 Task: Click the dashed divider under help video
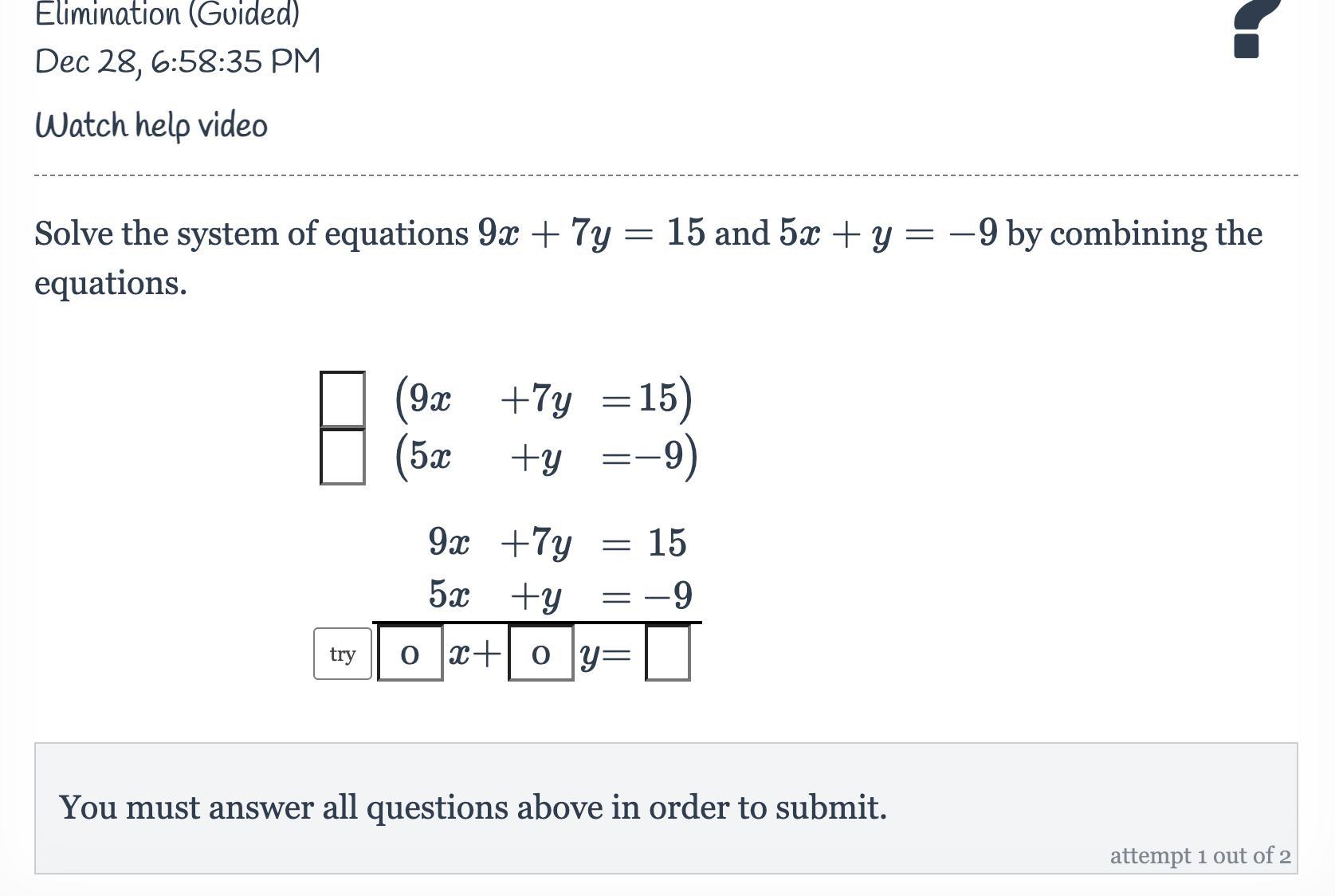pos(666,175)
